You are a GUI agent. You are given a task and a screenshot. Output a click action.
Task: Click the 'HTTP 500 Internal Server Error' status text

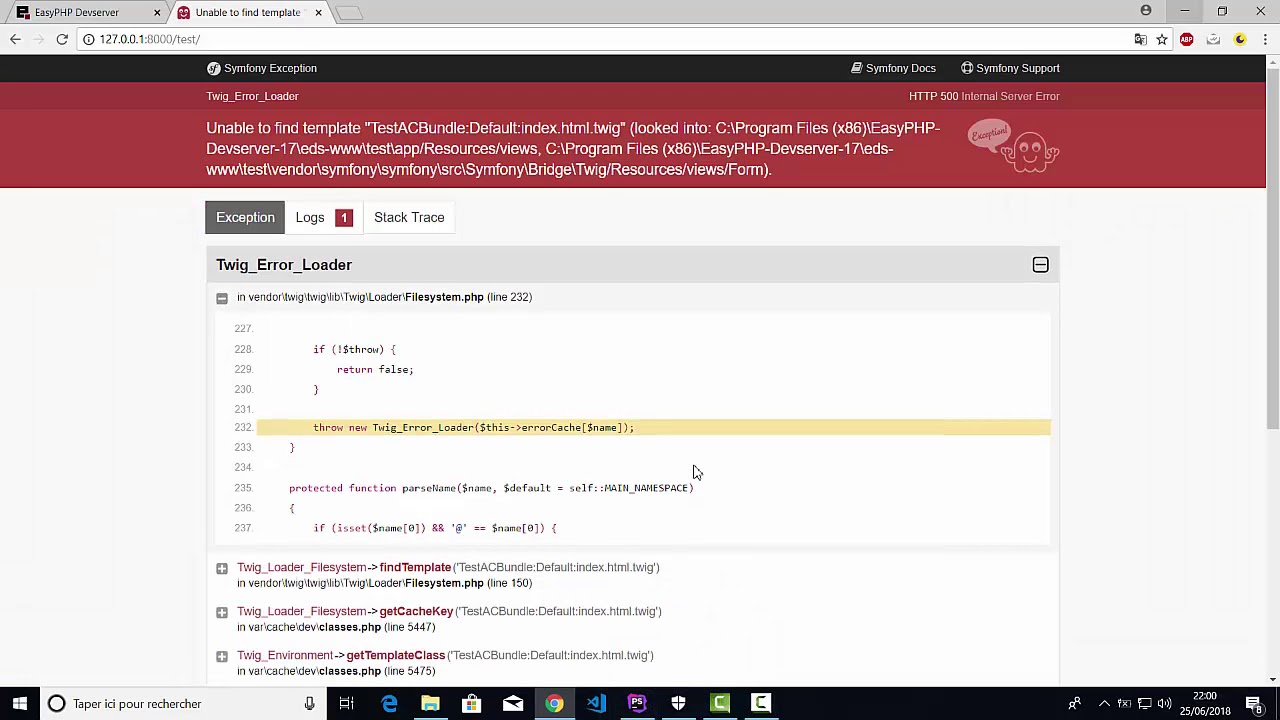984,96
